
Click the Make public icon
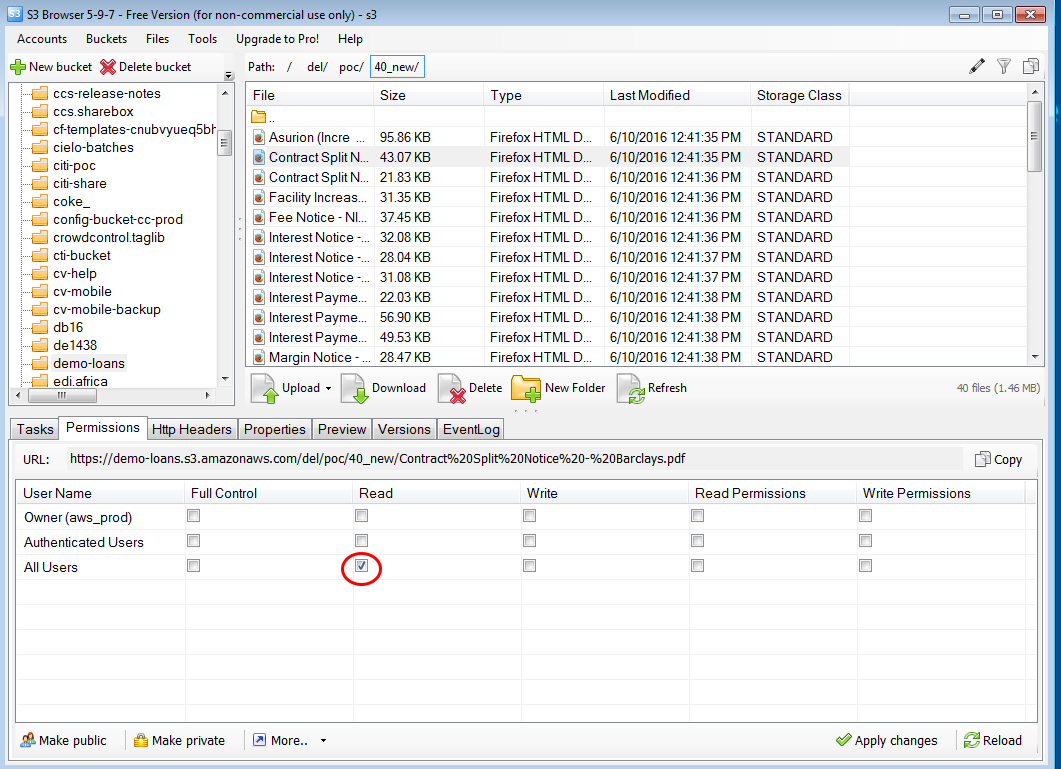coord(28,740)
